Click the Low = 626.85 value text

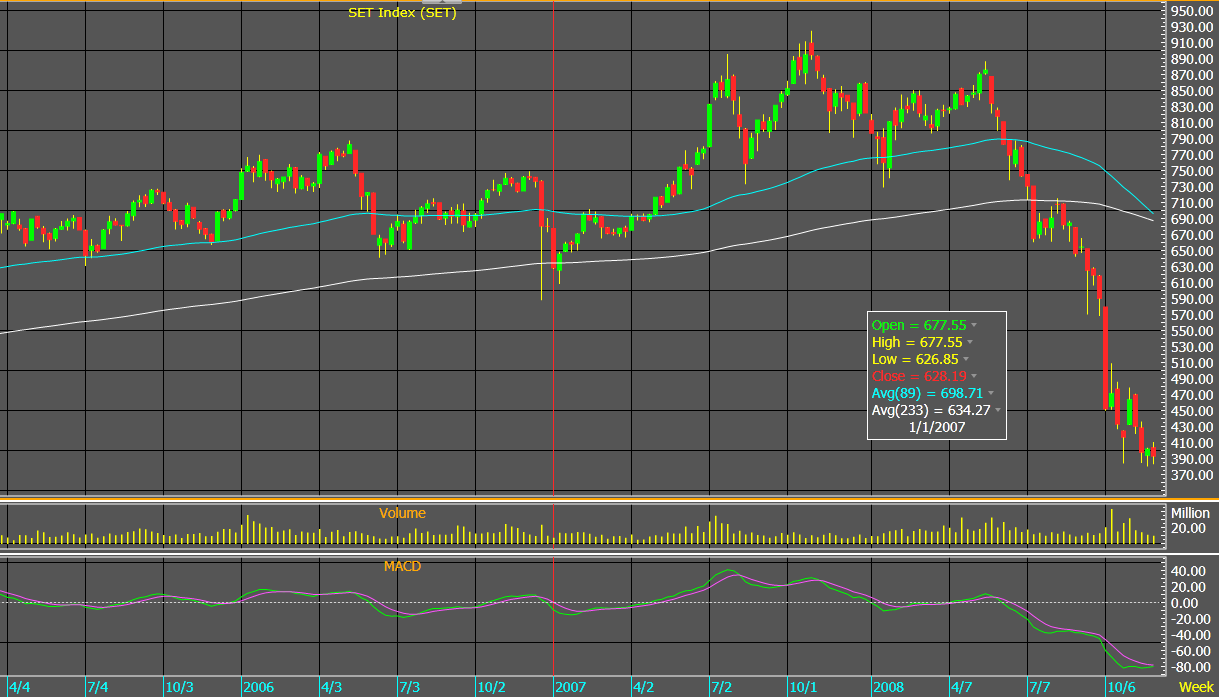point(915,359)
